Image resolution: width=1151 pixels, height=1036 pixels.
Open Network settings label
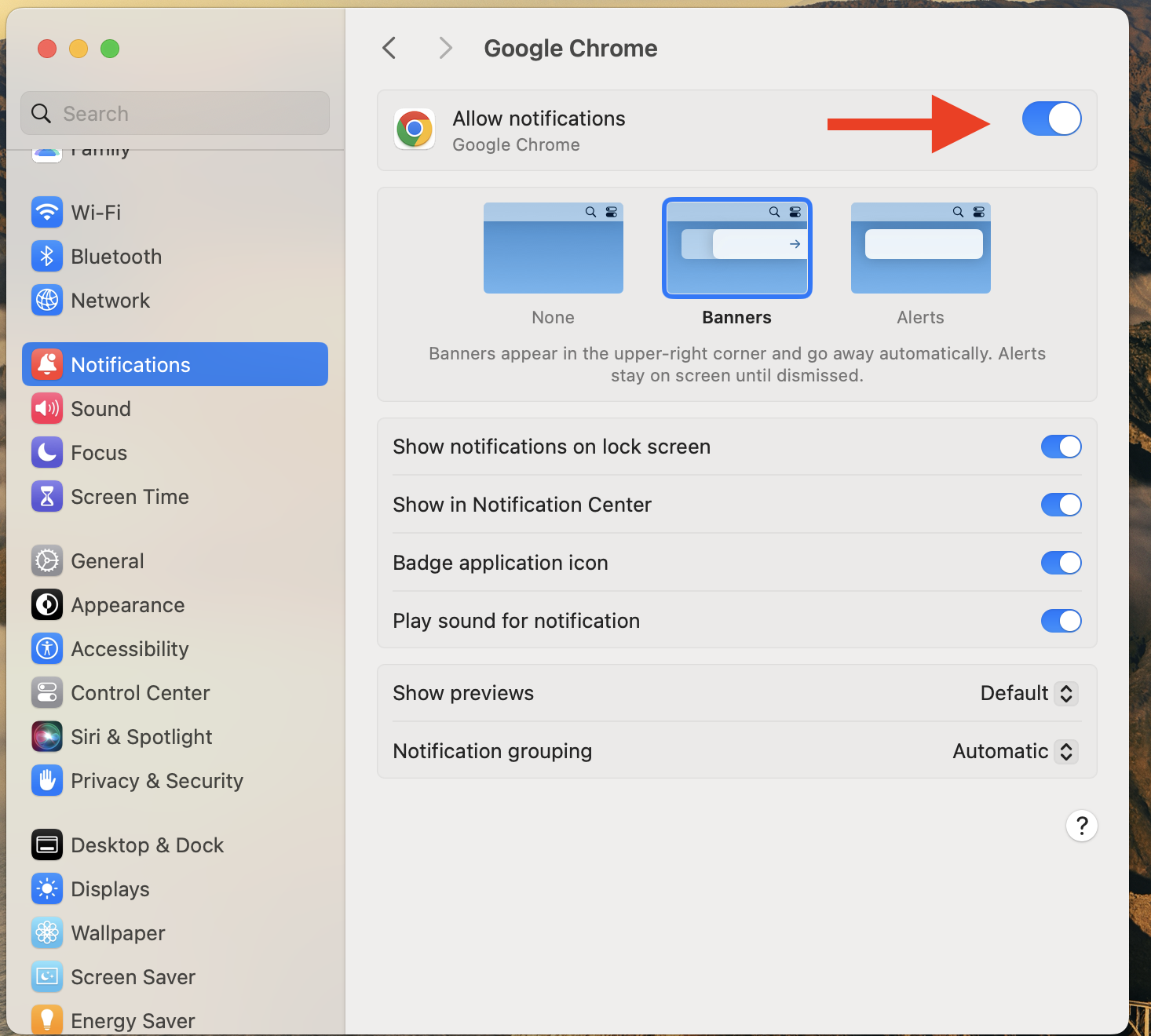click(110, 301)
